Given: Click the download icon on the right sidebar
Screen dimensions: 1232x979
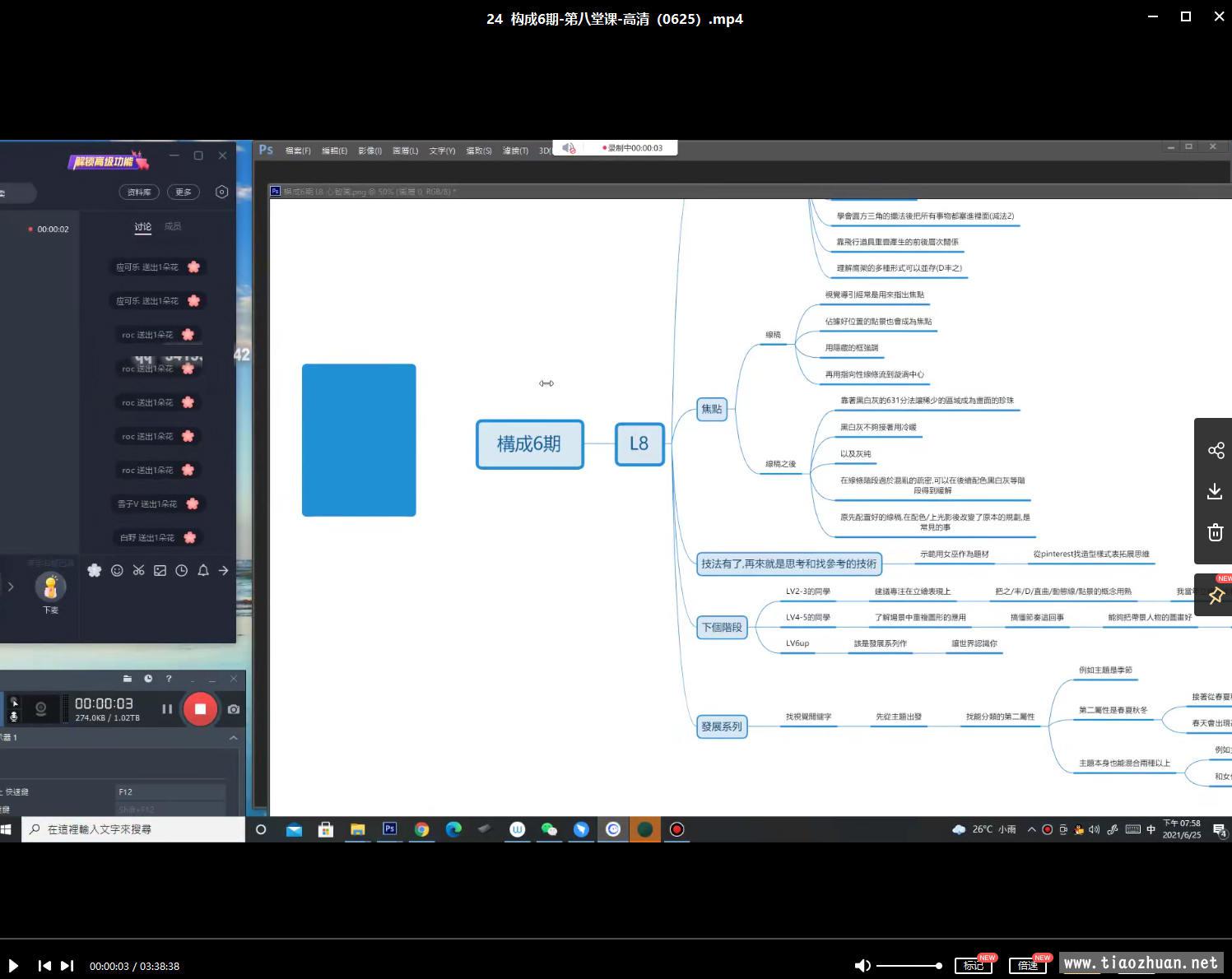Looking at the screenshot, I should [1215, 491].
